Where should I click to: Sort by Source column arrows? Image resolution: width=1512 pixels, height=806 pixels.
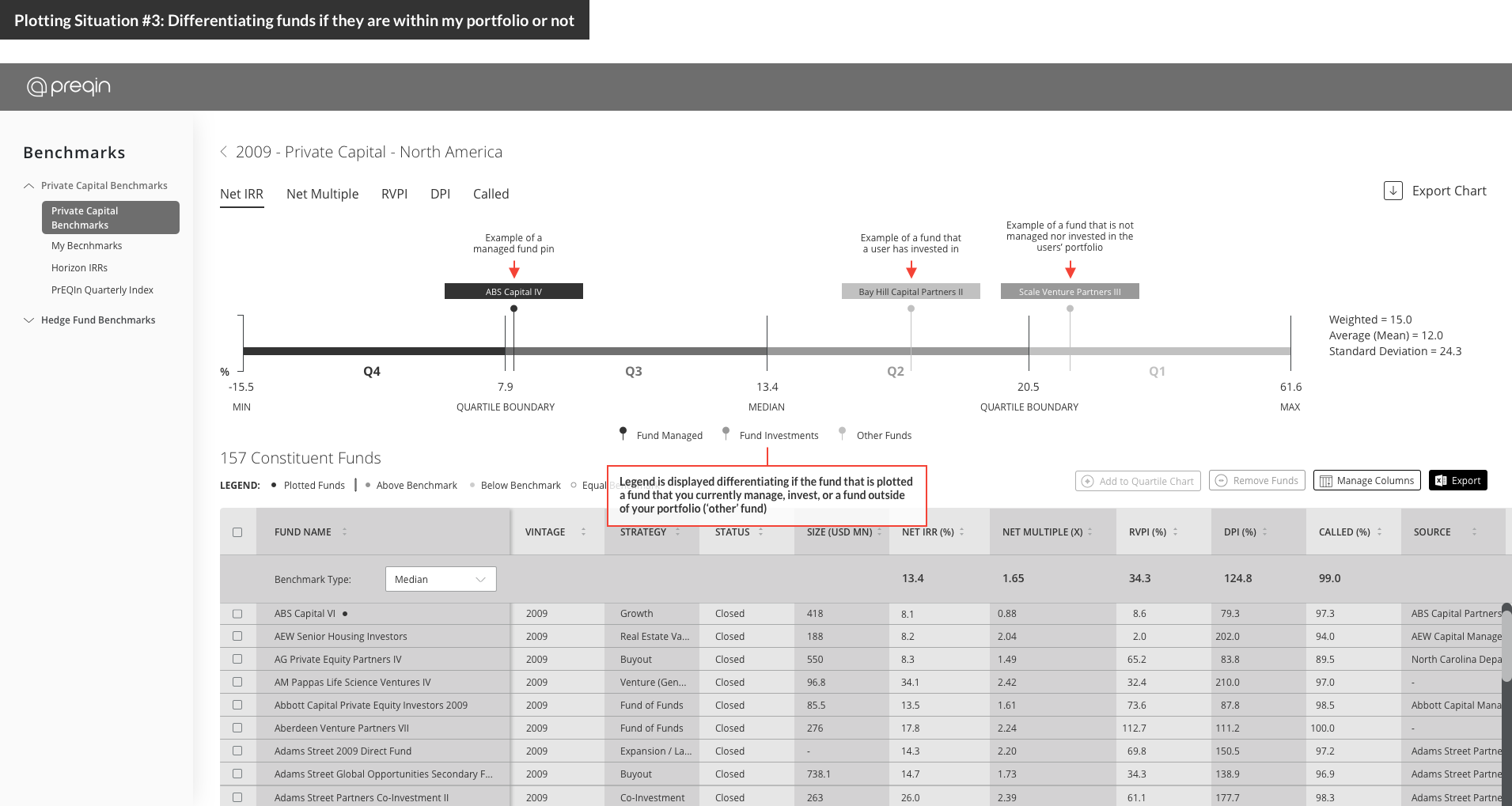coord(1474,532)
